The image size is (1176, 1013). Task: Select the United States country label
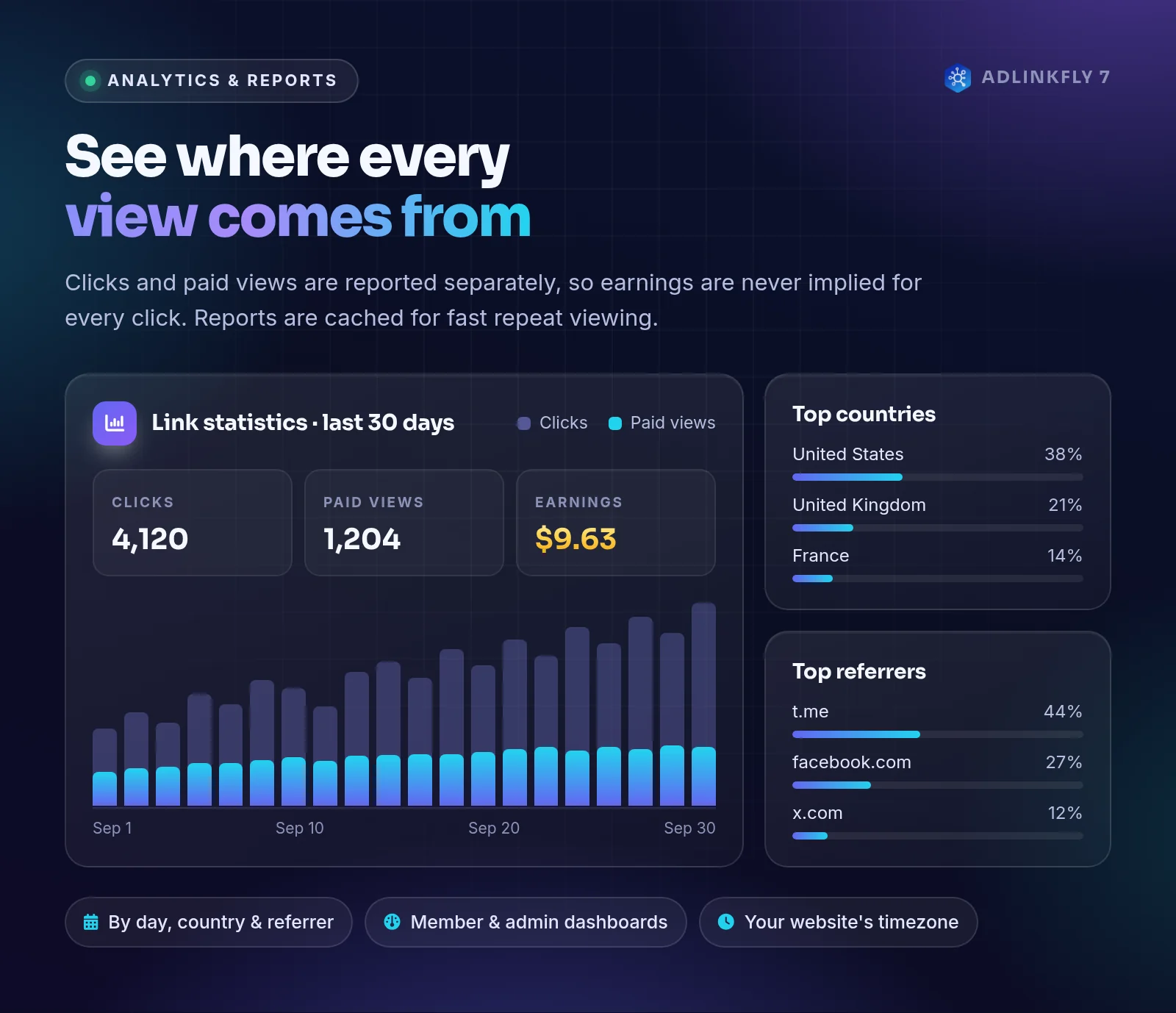(x=848, y=454)
